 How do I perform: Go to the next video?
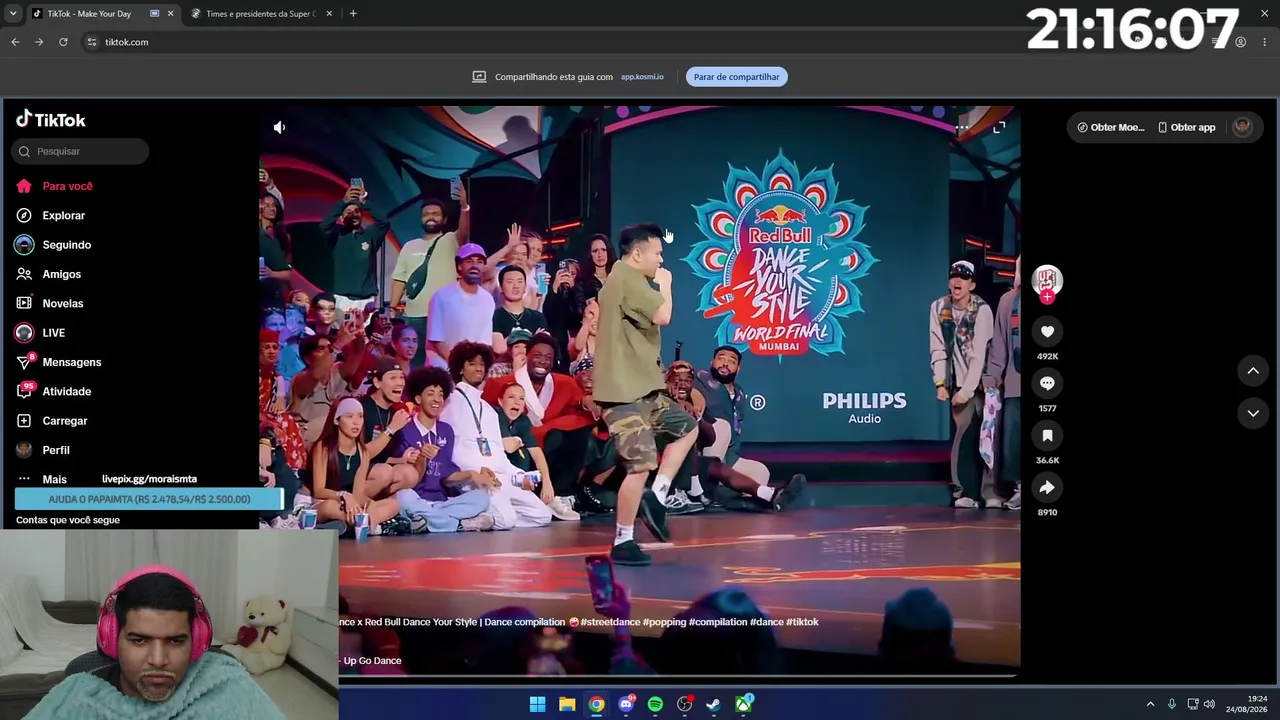coord(1253,413)
